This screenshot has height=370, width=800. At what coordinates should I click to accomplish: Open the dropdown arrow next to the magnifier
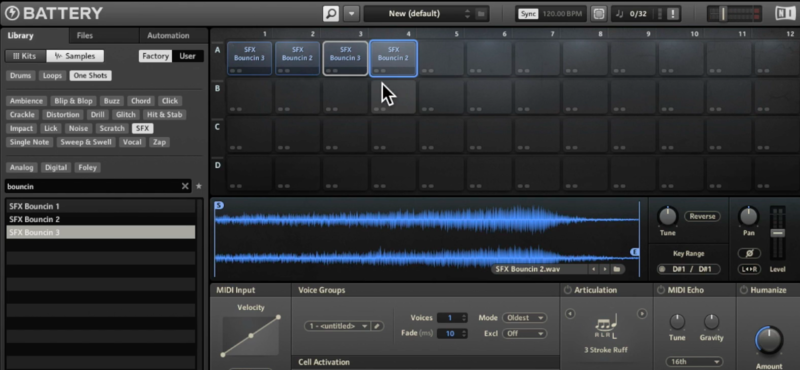point(351,13)
